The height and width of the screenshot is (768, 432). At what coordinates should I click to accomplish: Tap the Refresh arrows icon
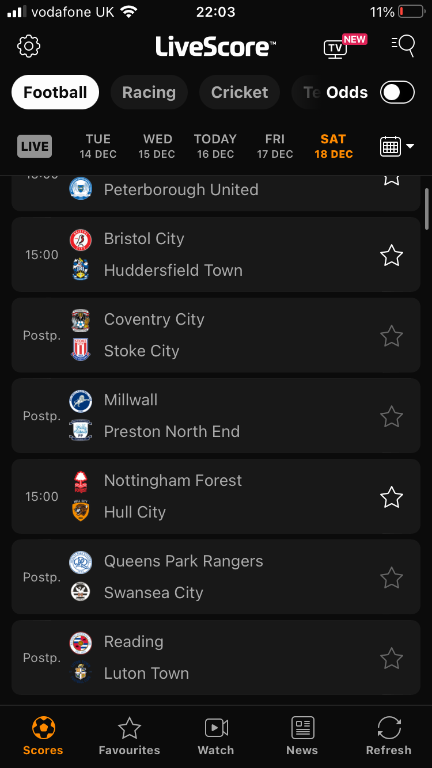coord(389,728)
